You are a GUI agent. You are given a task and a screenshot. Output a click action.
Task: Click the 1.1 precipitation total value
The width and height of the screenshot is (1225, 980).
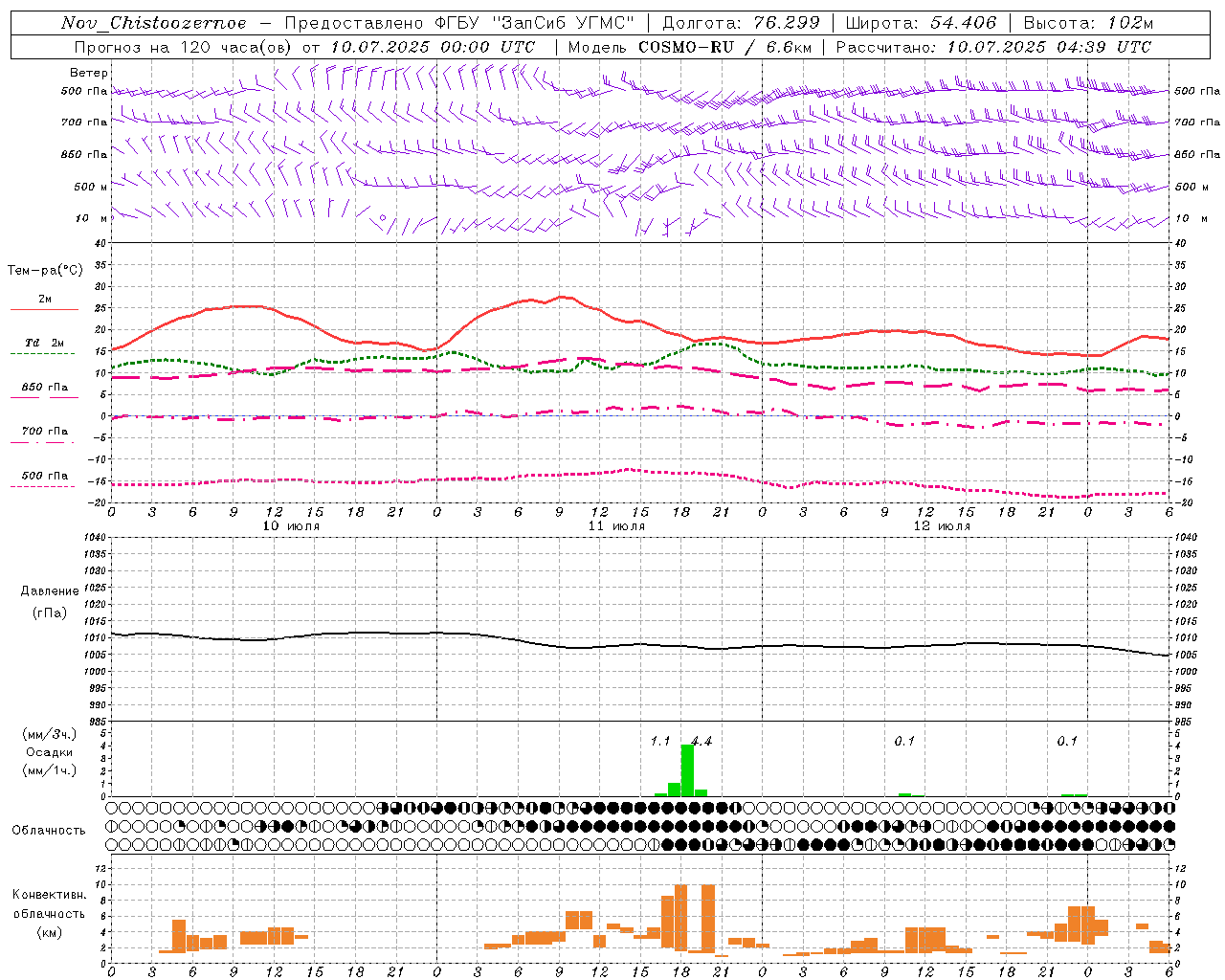[x=660, y=742]
